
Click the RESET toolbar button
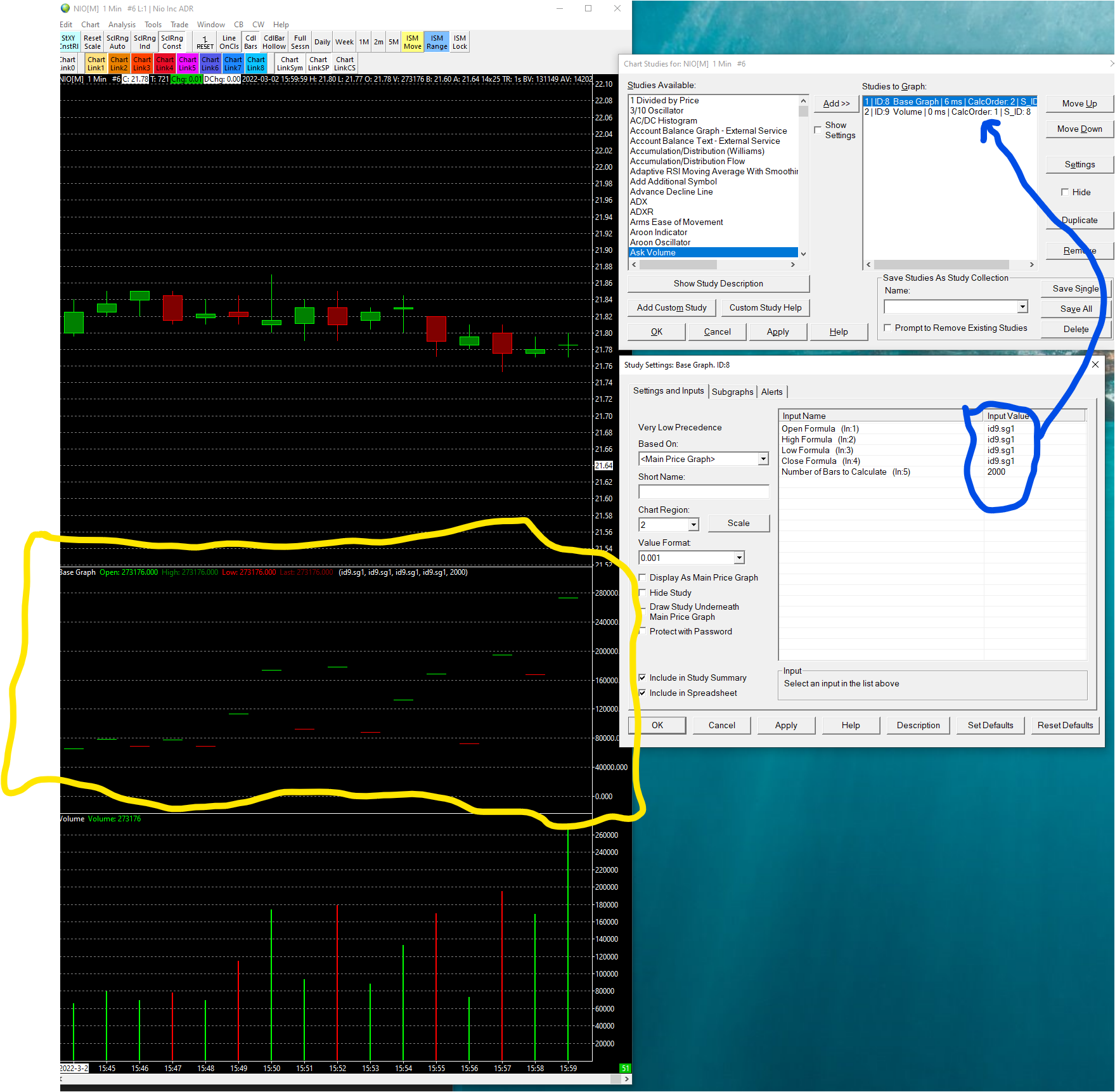point(205,42)
